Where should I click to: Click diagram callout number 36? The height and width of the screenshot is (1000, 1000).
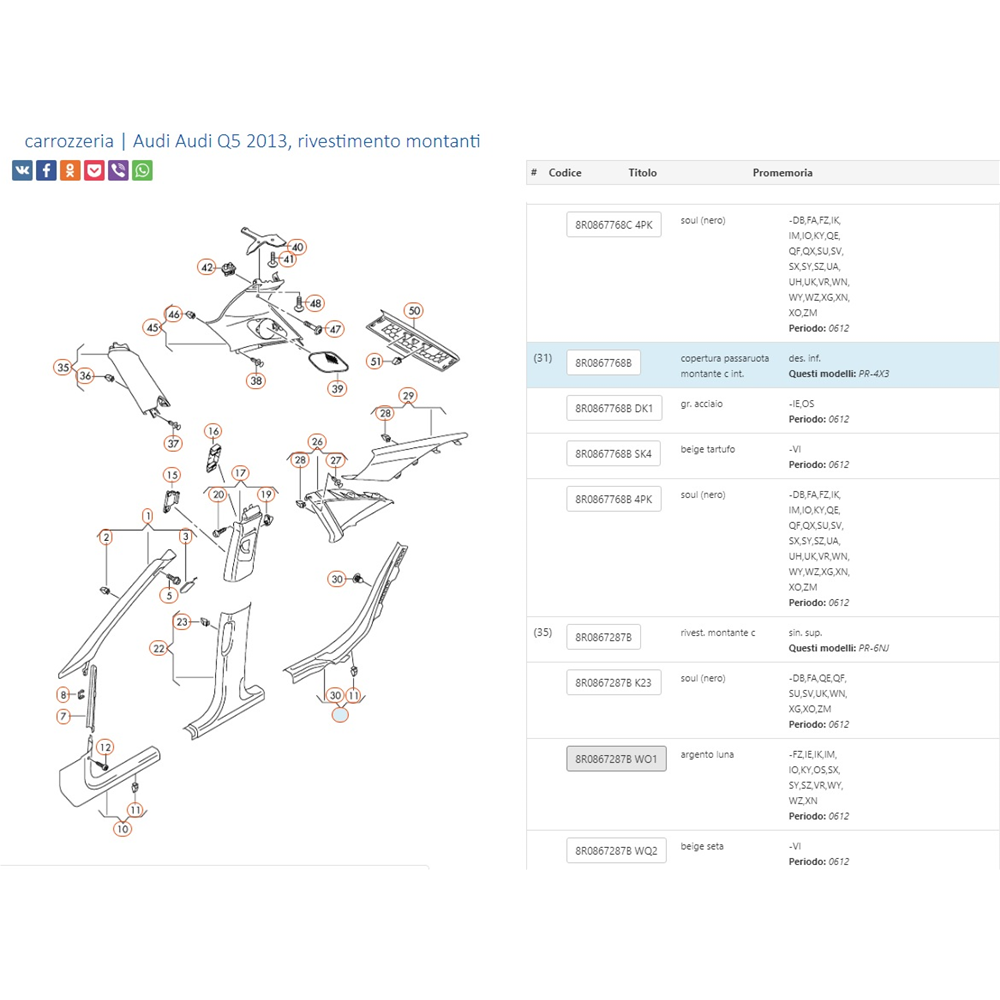pyautogui.click(x=85, y=376)
